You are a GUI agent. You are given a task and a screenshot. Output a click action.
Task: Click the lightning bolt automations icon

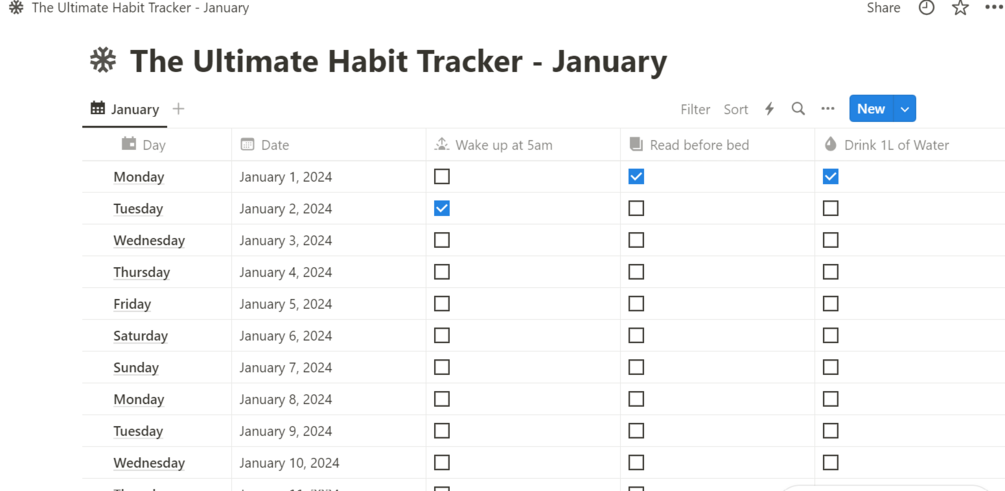click(769, 109)
